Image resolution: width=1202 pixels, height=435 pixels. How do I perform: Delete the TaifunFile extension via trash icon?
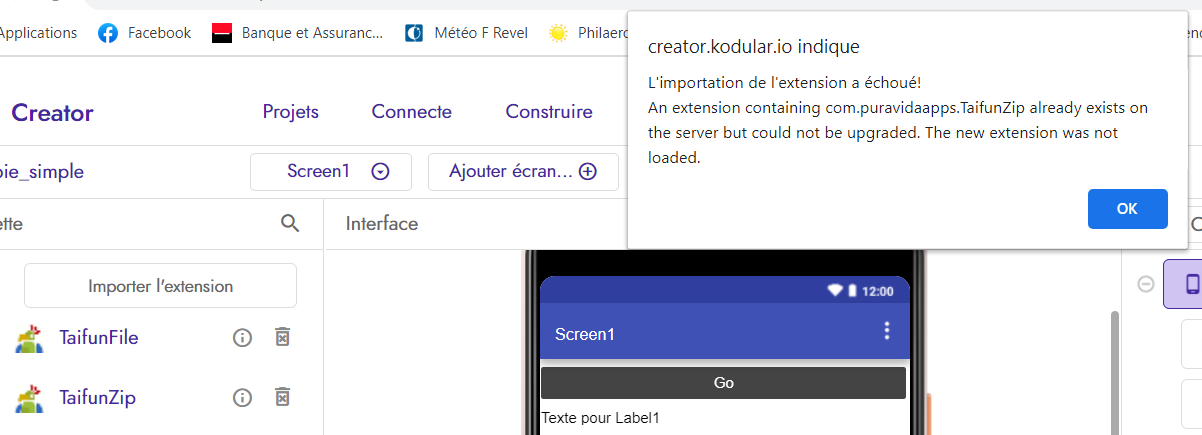click(282, 338)
